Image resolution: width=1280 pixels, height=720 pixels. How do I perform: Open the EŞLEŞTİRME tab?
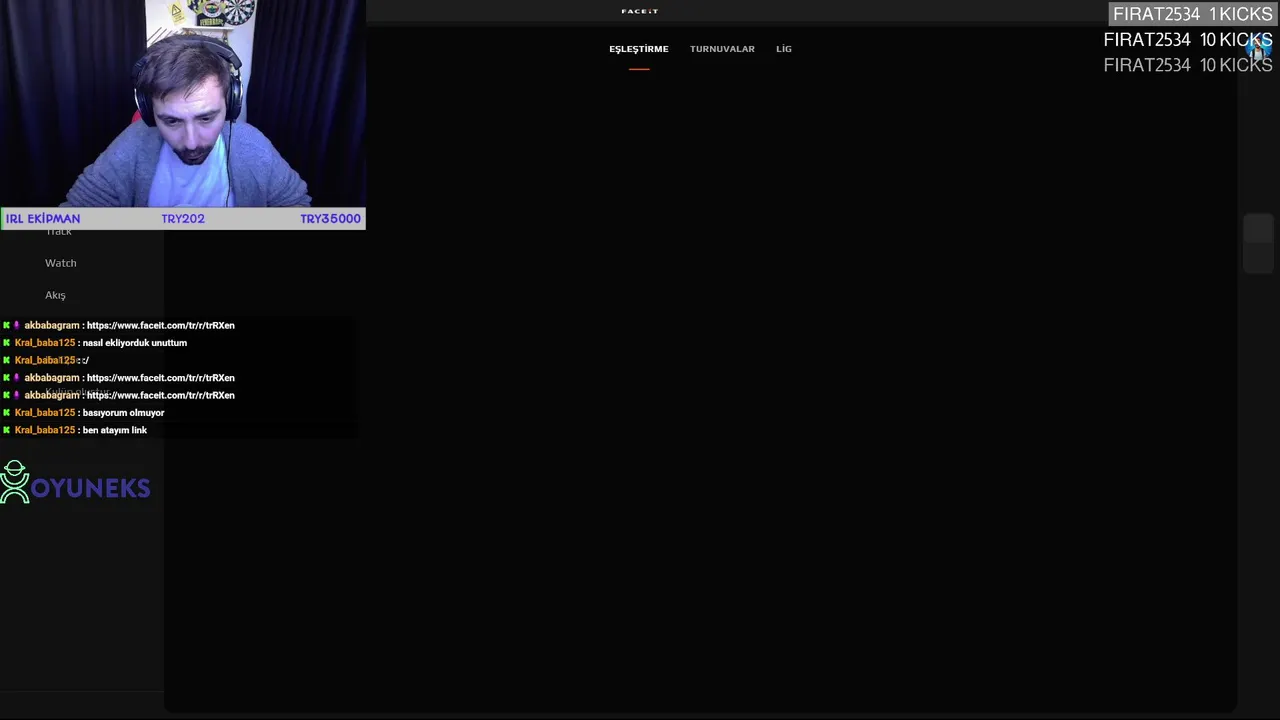pos(638,49)
